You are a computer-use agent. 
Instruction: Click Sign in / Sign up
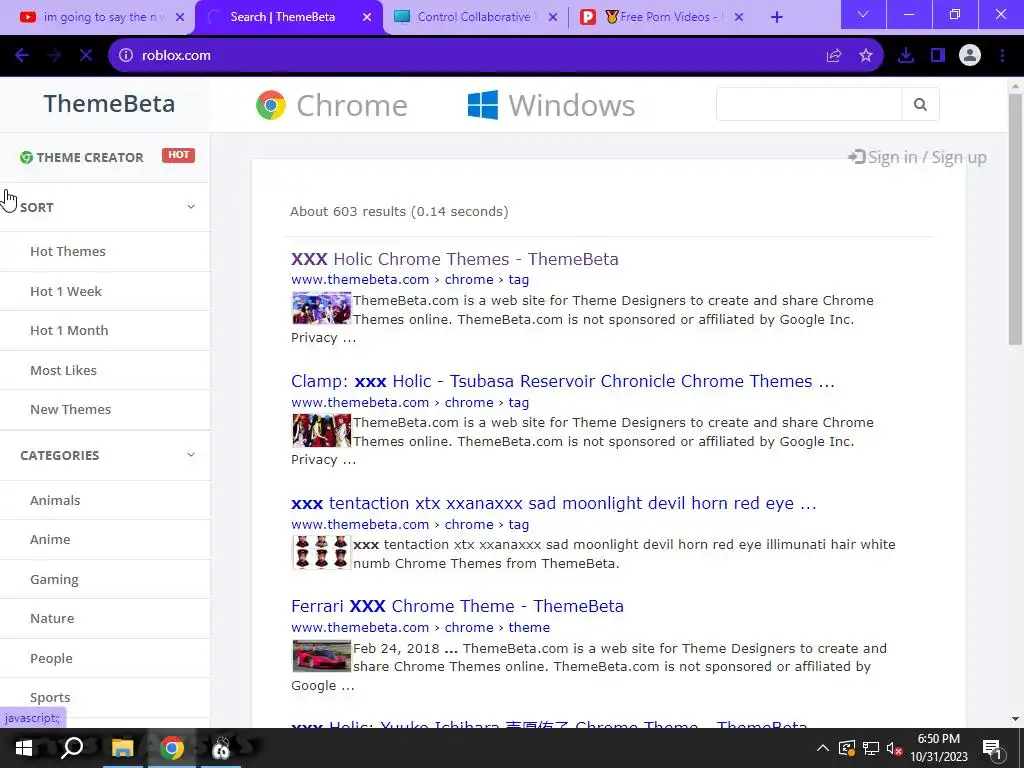tap(918, 157)
